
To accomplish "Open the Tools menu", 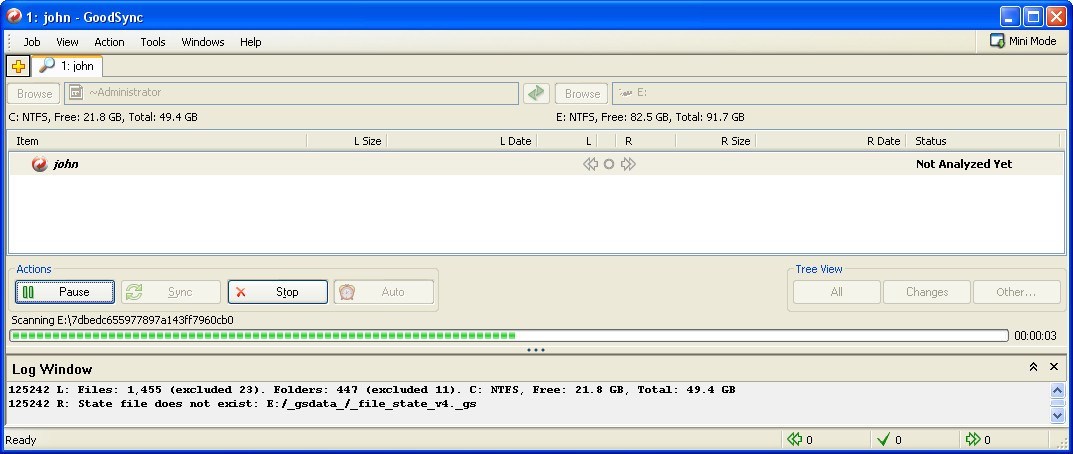I will [x=153, y=42].
